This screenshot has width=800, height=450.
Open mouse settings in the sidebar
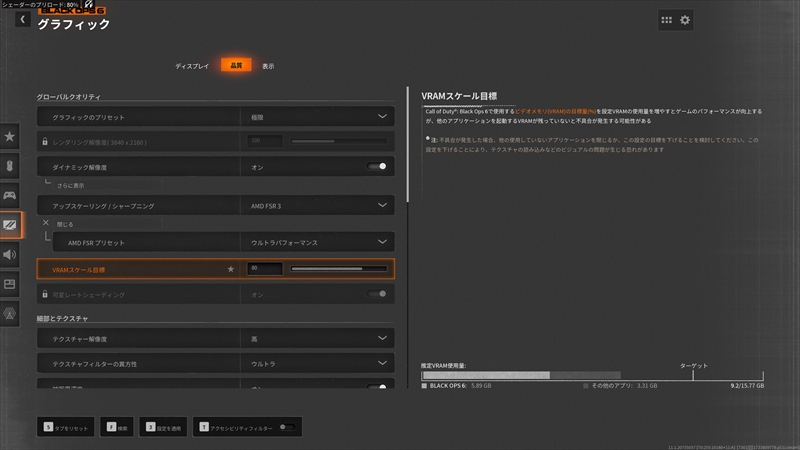coord(10,166)
